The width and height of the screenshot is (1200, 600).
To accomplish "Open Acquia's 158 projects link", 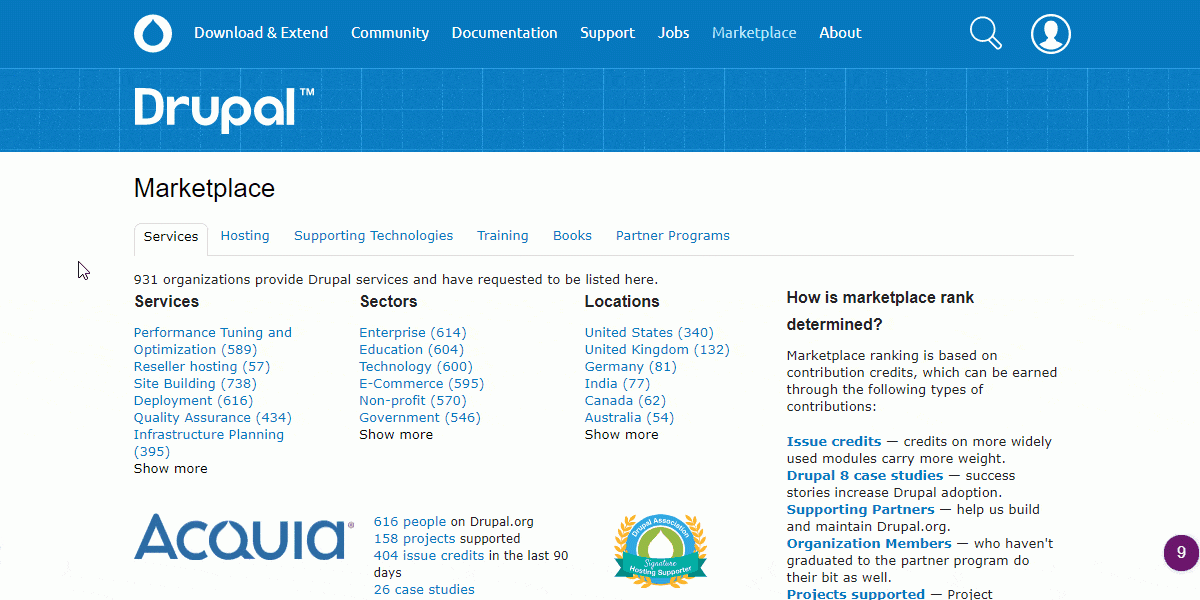I will coord(415,539).
